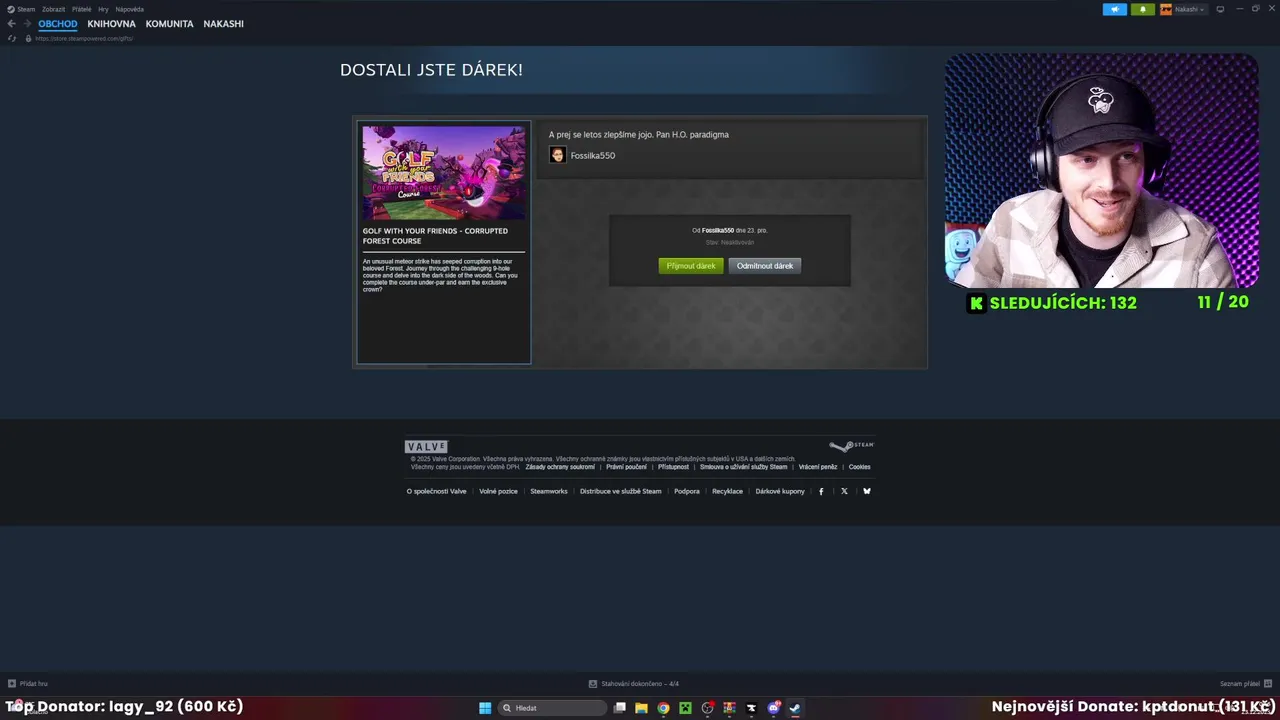This screenshot has width=1280, height=720.
Task: Click the Steam logo in the menu bar
Action: tap(11, 9)
